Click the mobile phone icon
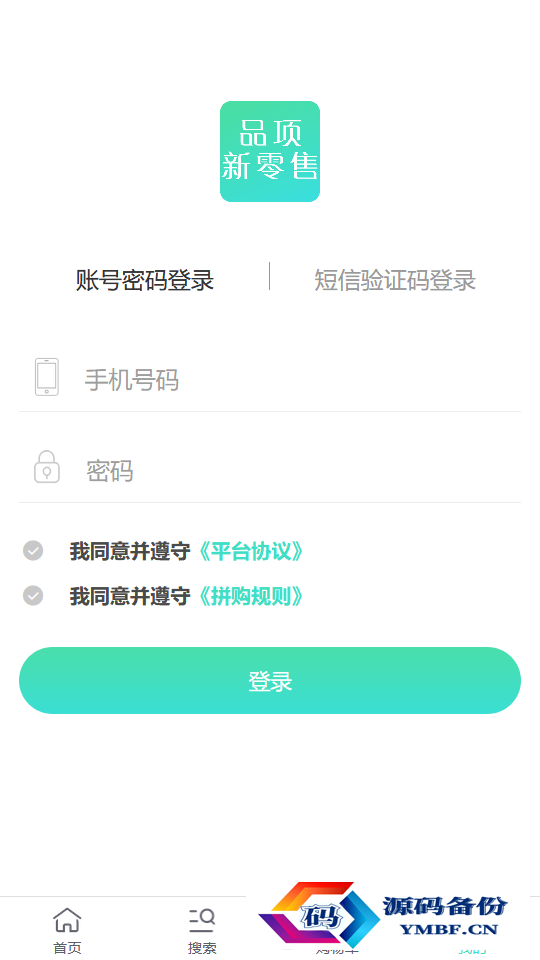Screen dimensions: 540x960 point(47,377)
